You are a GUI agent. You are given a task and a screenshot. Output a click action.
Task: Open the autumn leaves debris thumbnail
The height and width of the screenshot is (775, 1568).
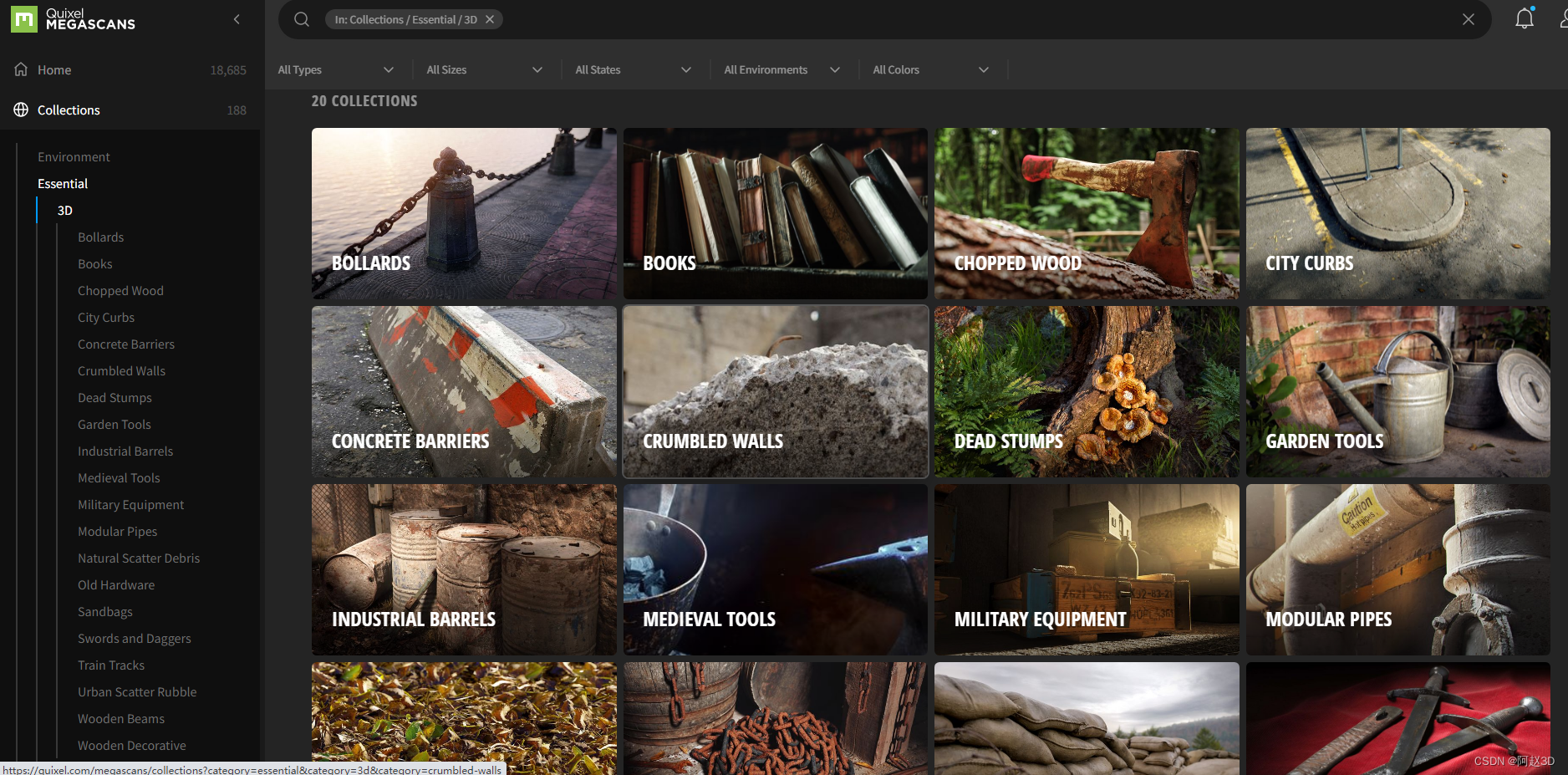(464, 718)
